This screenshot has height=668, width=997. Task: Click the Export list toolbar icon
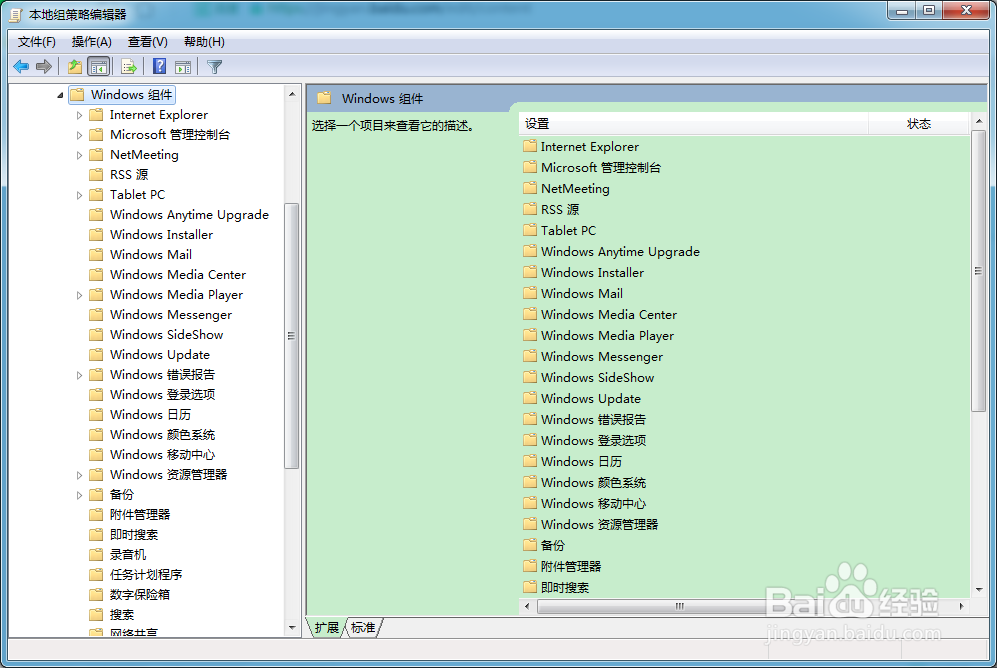point(129,67)
